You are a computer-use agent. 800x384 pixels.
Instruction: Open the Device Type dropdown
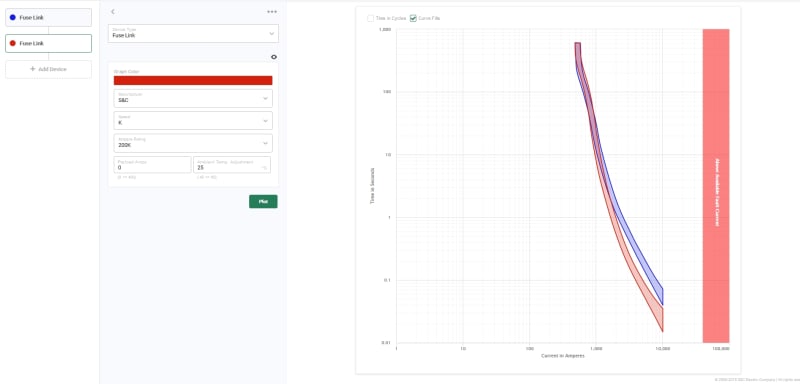point(193,34)
